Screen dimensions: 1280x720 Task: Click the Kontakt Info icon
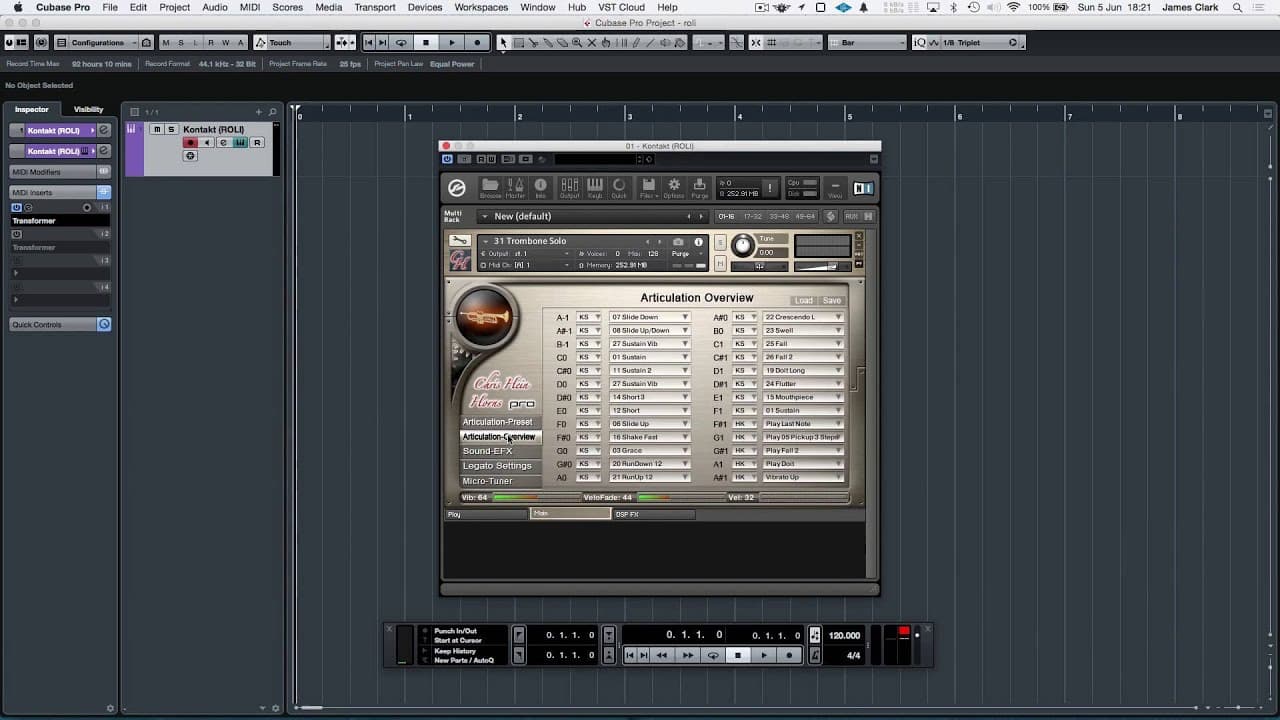click(540, 187)
